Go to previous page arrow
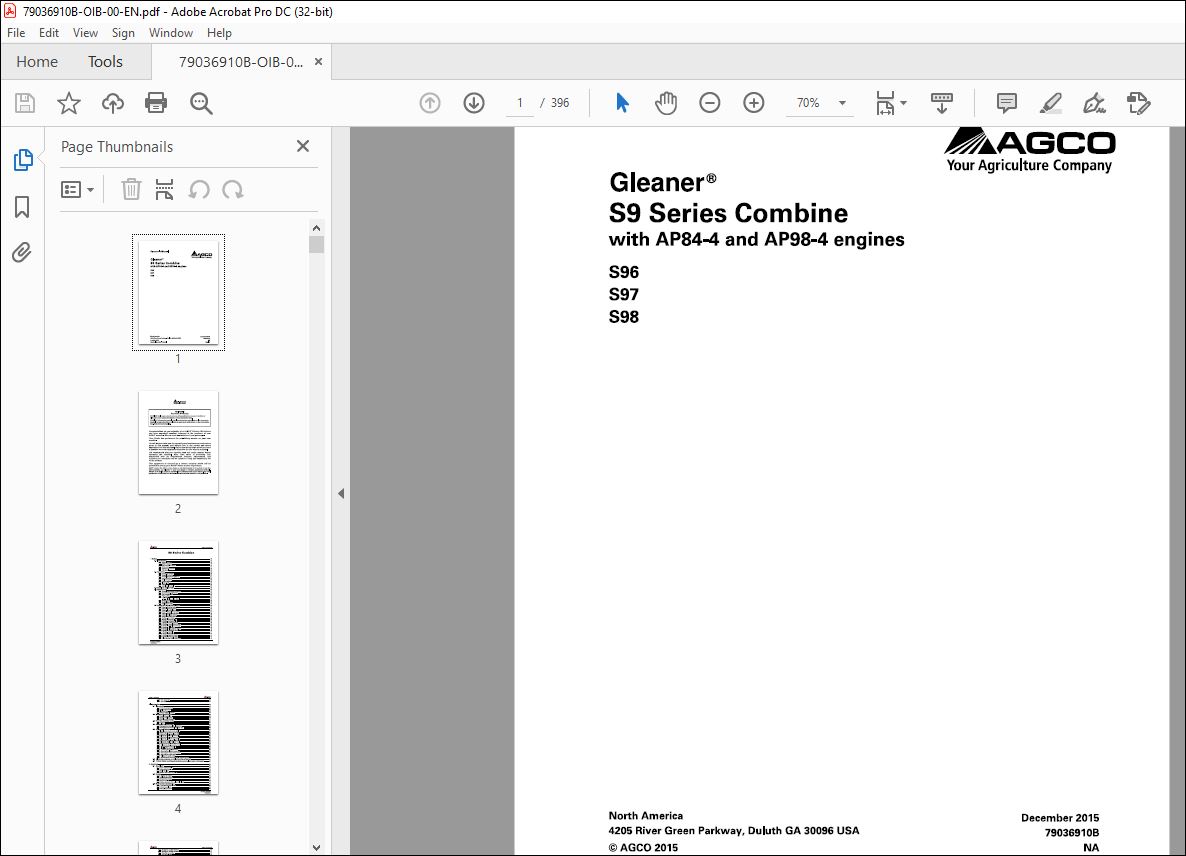1186x856 pixels. tap(430, 103)
